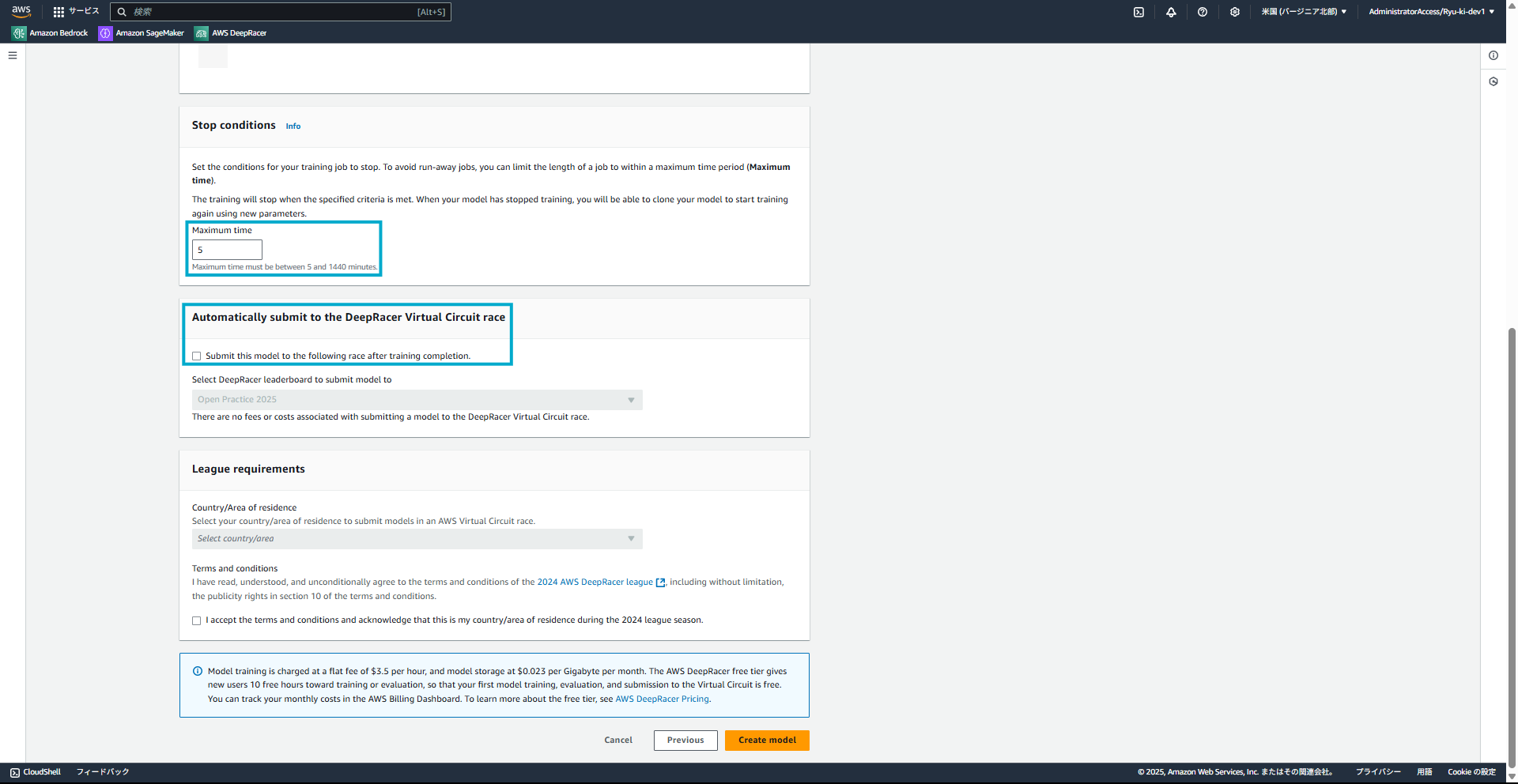The image size is (1518, 784).
Task: Expand the side navigation hamburger menu
Action: (13, 55)
